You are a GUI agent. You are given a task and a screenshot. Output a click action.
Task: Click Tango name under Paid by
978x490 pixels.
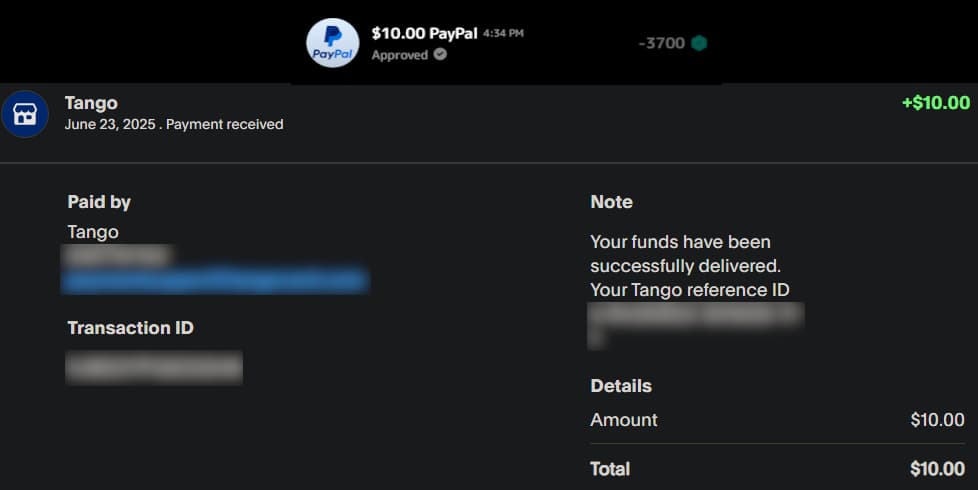click(x=93, y=232)
